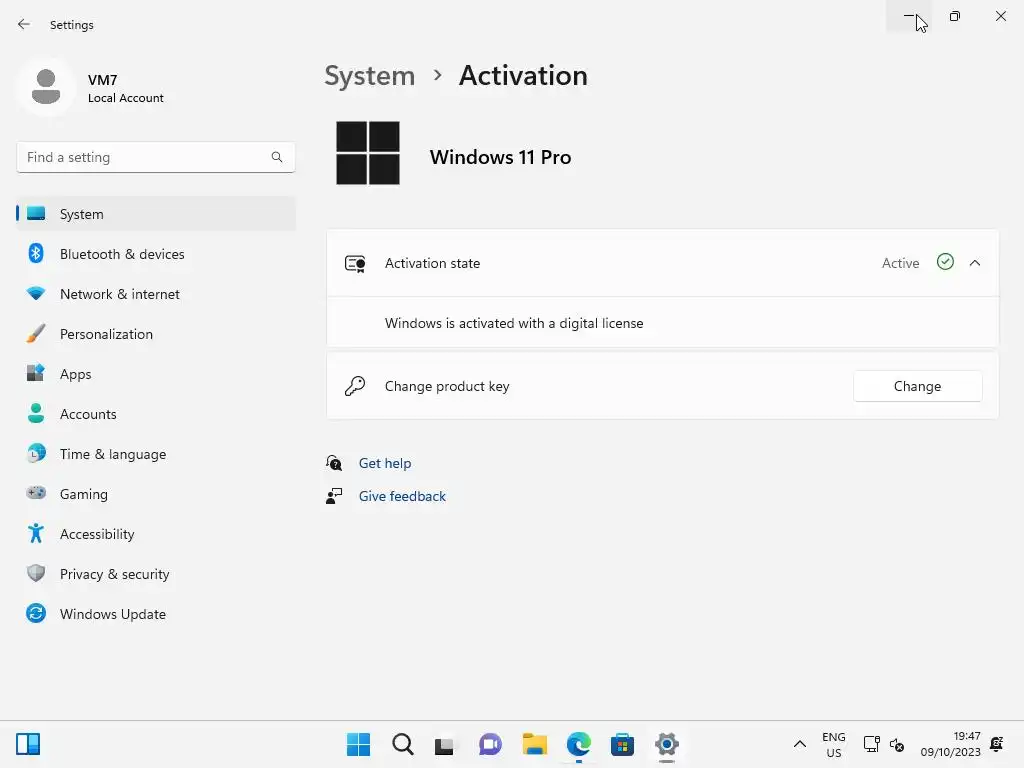Open Network & internet settings
This screenshot has height=768, width=1024.
point(155,294)
